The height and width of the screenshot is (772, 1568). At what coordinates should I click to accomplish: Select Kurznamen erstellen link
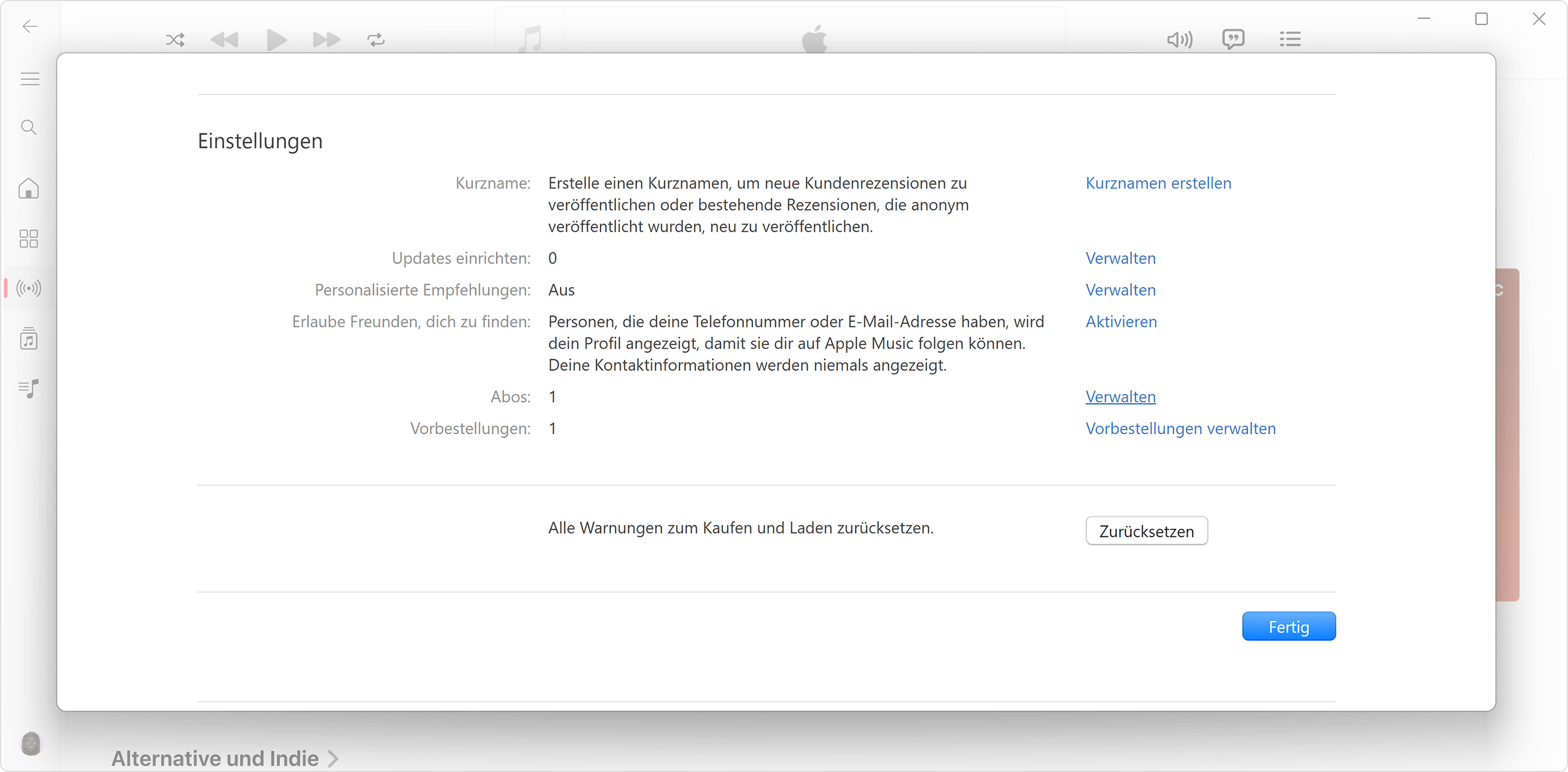(1158, 182)
